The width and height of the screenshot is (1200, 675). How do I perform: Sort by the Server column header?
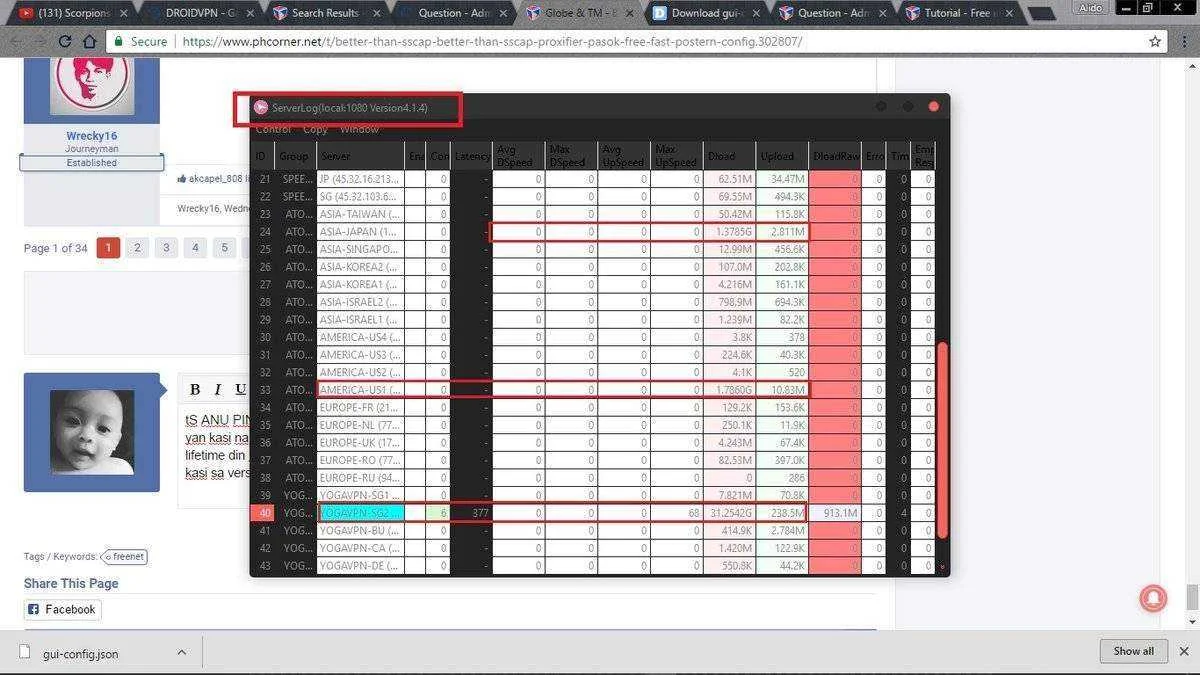coord(360,156)
